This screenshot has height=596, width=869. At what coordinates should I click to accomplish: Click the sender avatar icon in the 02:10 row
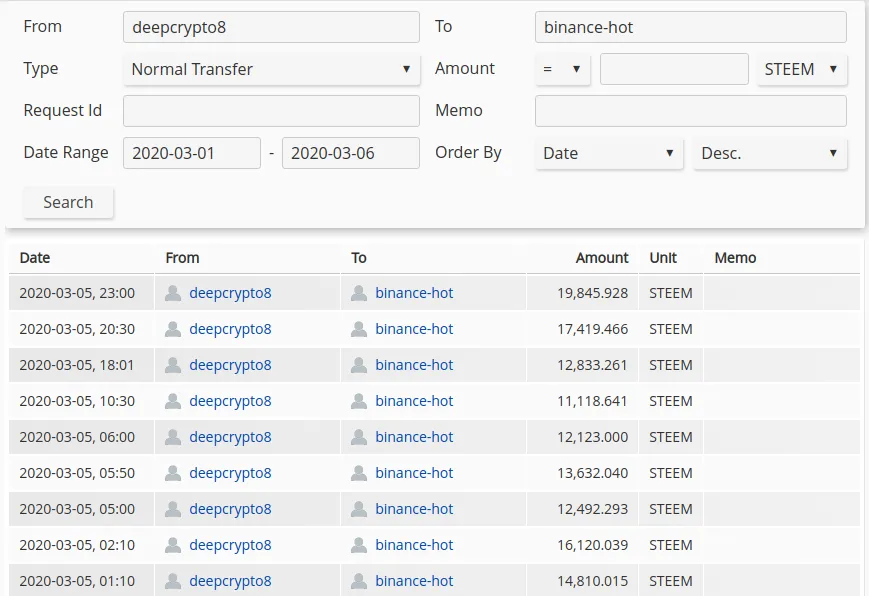tap(173, 546)
